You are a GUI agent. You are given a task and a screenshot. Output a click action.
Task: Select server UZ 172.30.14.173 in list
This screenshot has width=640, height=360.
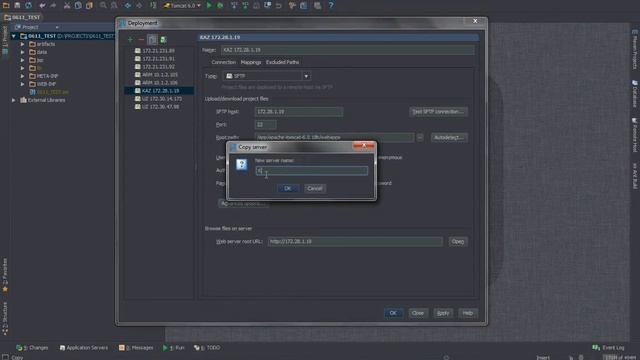[x=158, y=99]
